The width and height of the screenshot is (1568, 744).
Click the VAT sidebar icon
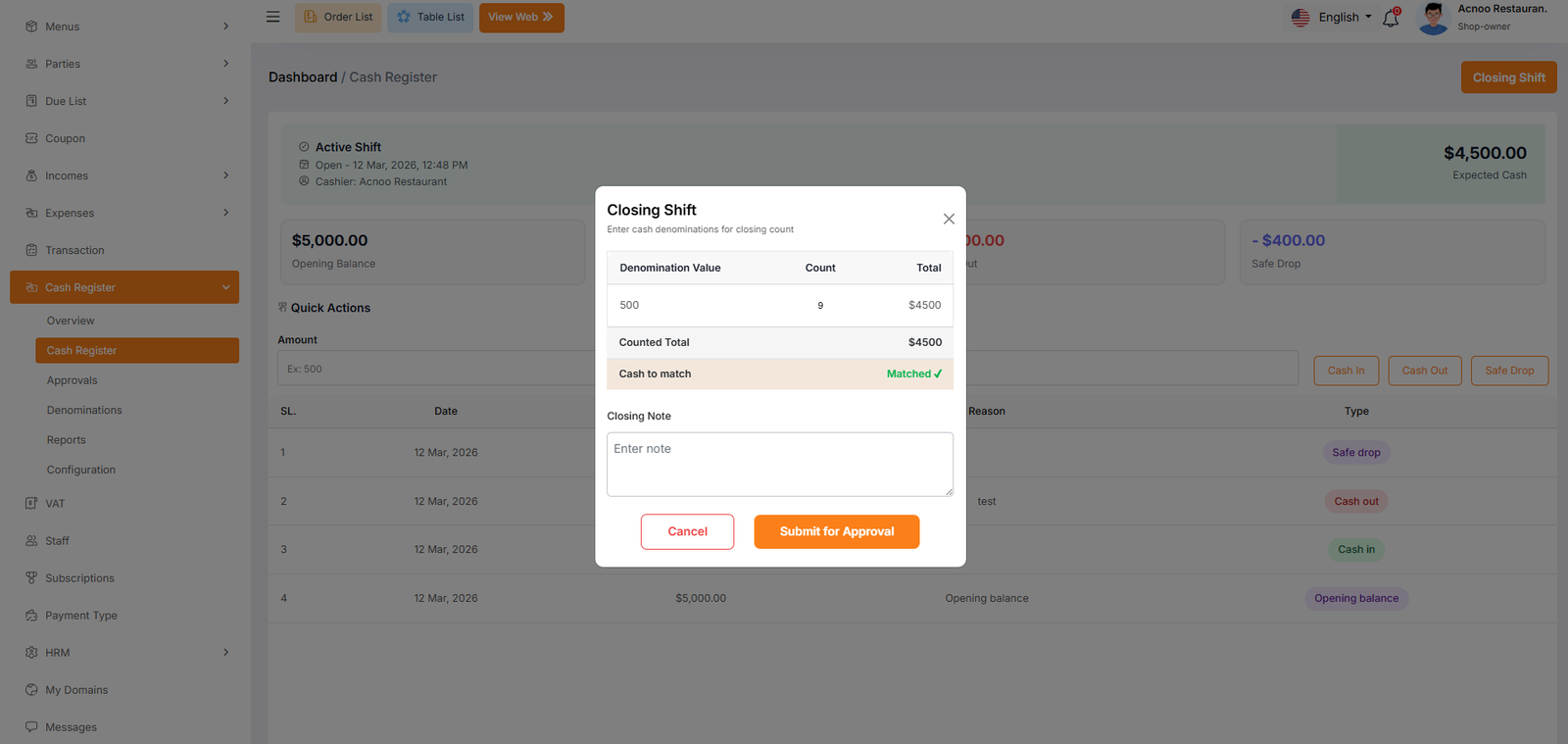pyautogui.click(x=31, y=504)
